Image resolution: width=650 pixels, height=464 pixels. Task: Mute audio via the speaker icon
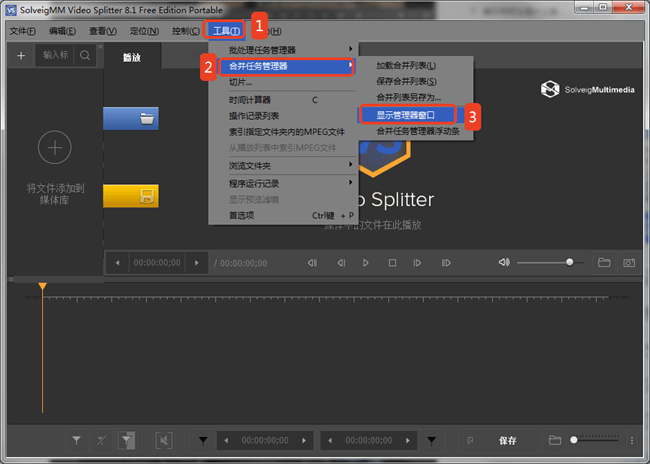tap(504, 262)
